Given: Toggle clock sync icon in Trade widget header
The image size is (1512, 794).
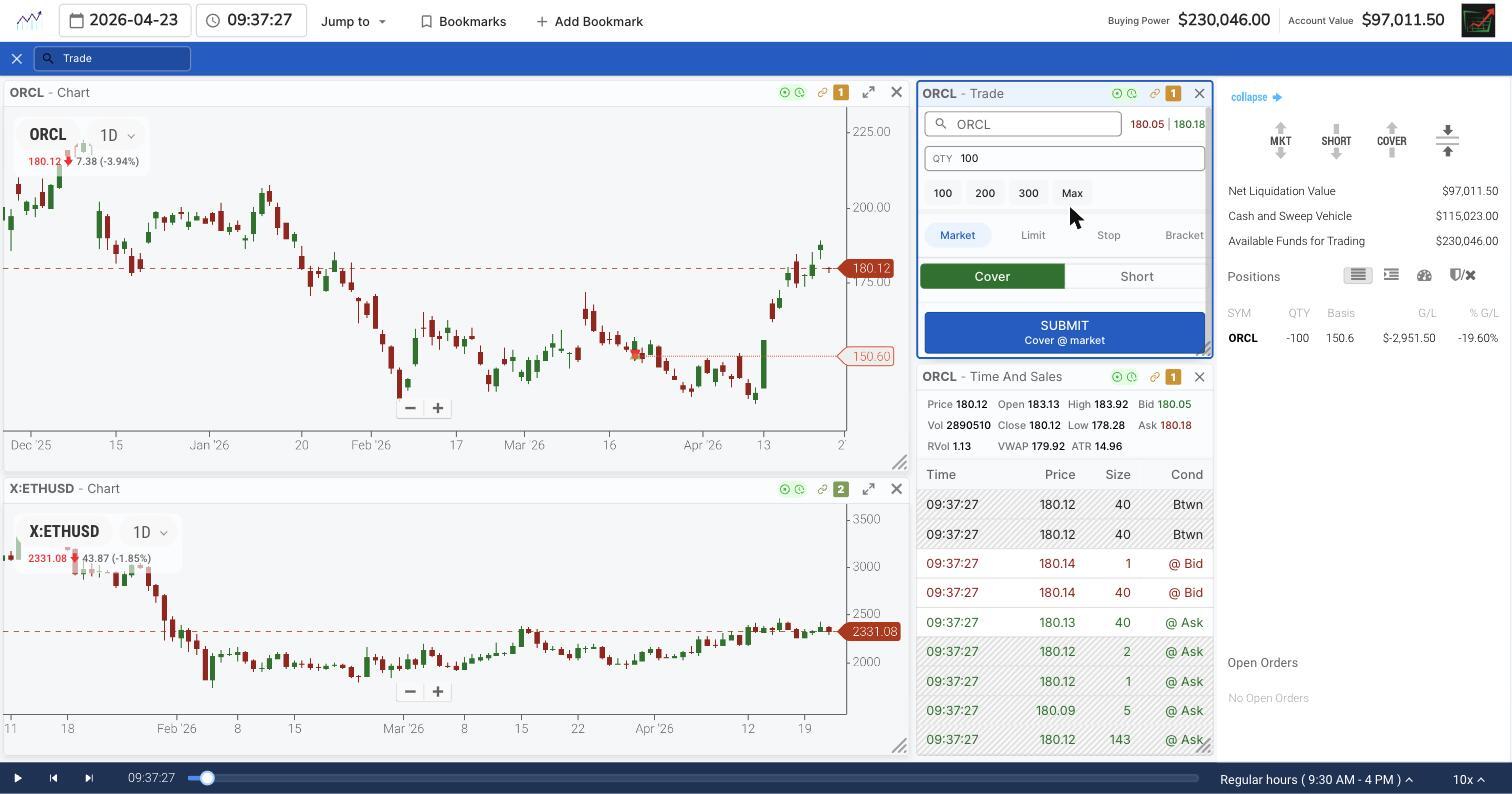Looking at the screenshot, I should (x=1131, y=94).
